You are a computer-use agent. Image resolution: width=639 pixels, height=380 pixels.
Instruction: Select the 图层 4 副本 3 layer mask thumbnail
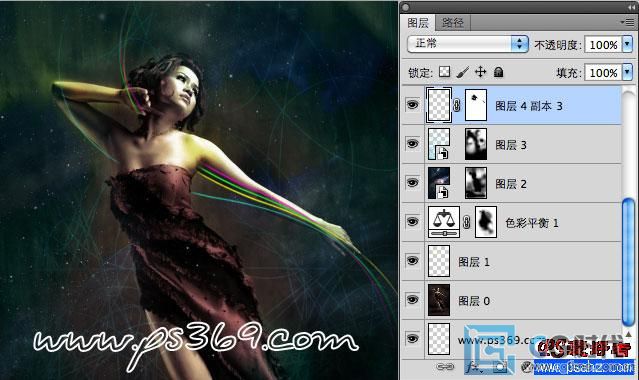click(476, 105)
